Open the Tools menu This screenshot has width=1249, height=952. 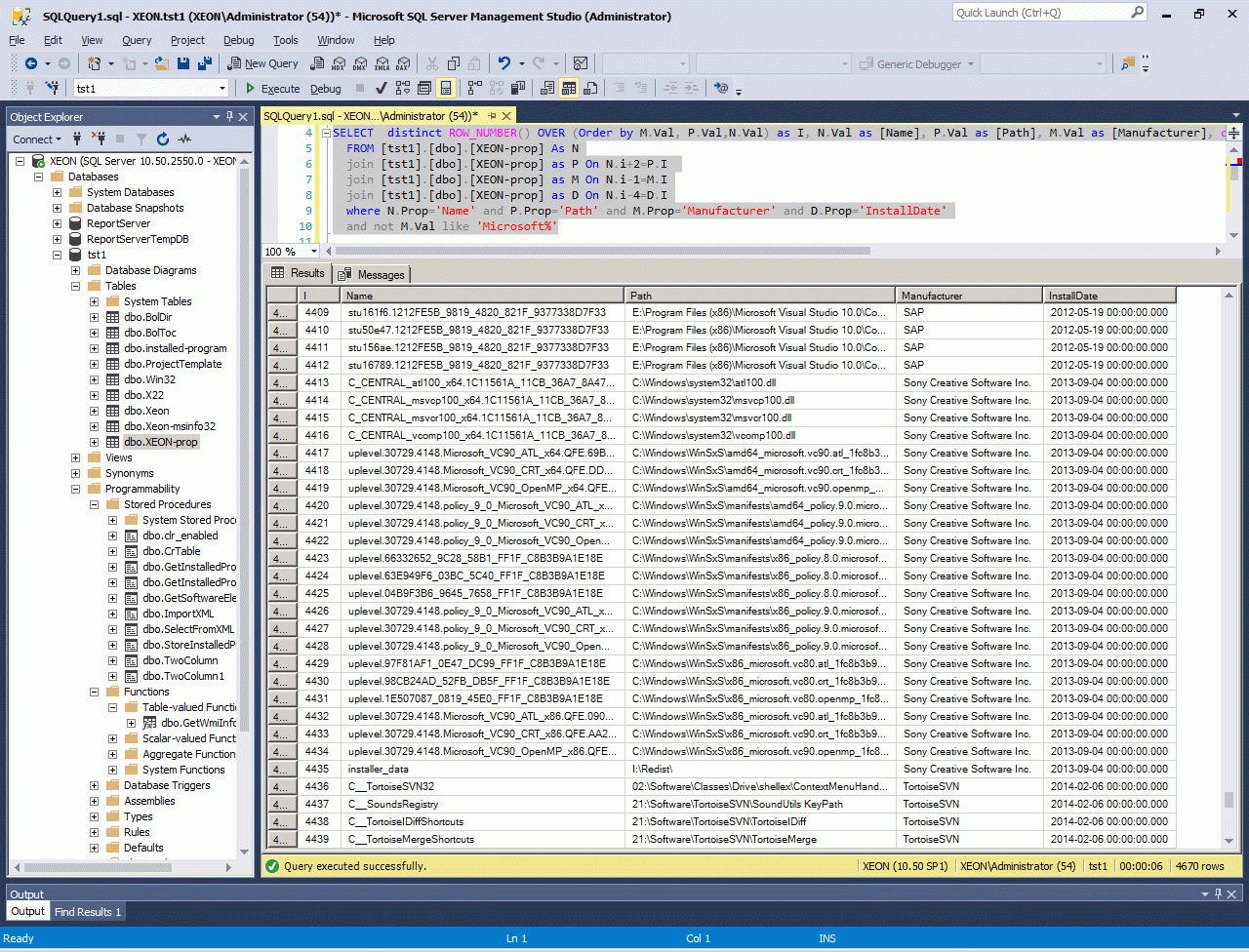pos(286,40)
